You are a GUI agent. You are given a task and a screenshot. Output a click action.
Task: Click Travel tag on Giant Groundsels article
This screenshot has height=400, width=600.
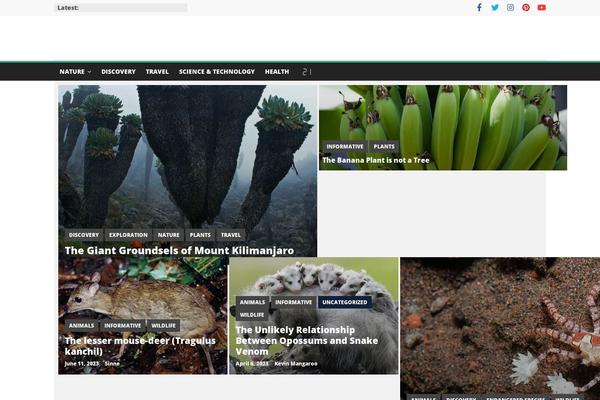click(231, 235)
